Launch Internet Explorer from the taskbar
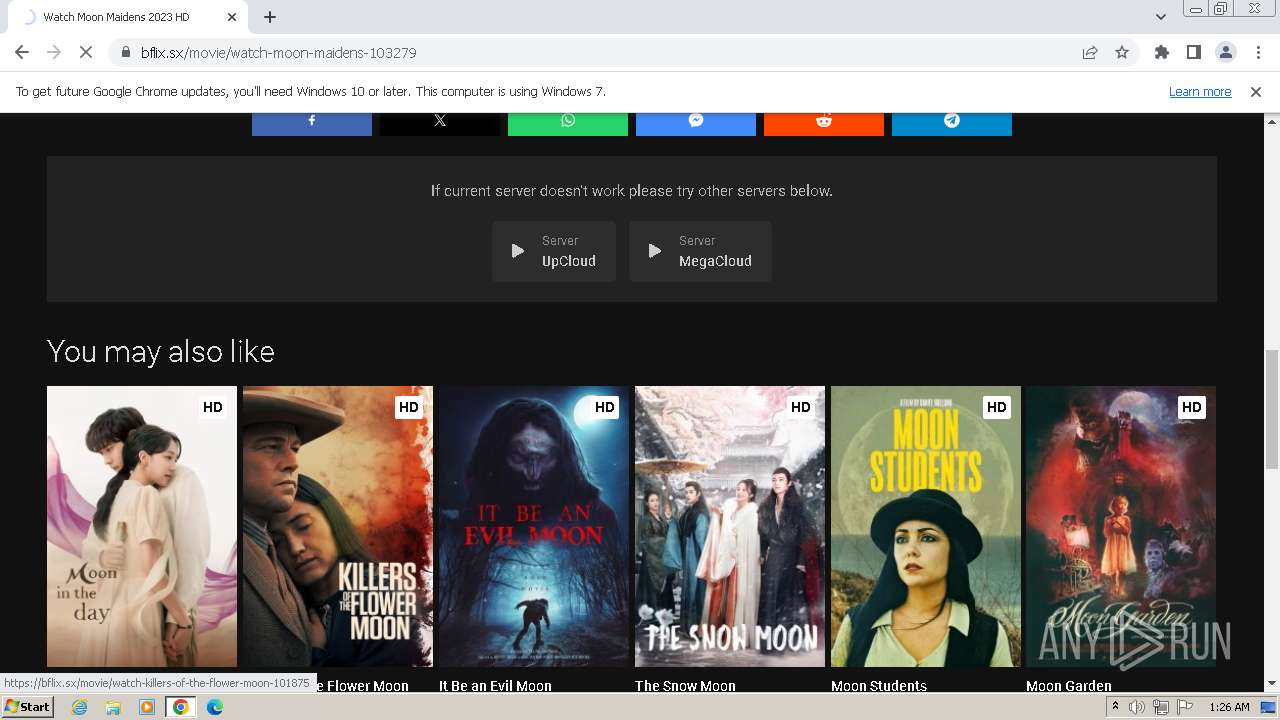Viewport: 1280px width, 720px height. pyautogui.click(x=80, y=706)
